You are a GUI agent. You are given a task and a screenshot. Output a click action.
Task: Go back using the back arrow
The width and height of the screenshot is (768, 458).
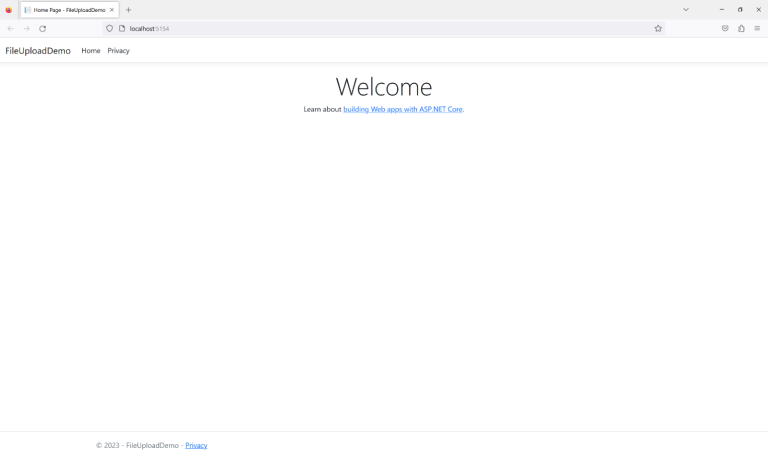pyautogui.click(x=10, y=28)
